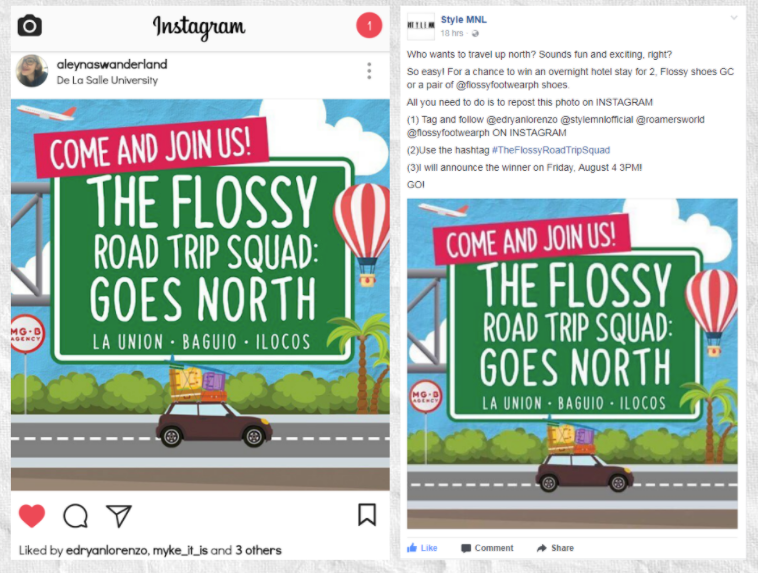Open Style MNL page avatar
This screenshot has height=573, width=758.
point(421,26)
